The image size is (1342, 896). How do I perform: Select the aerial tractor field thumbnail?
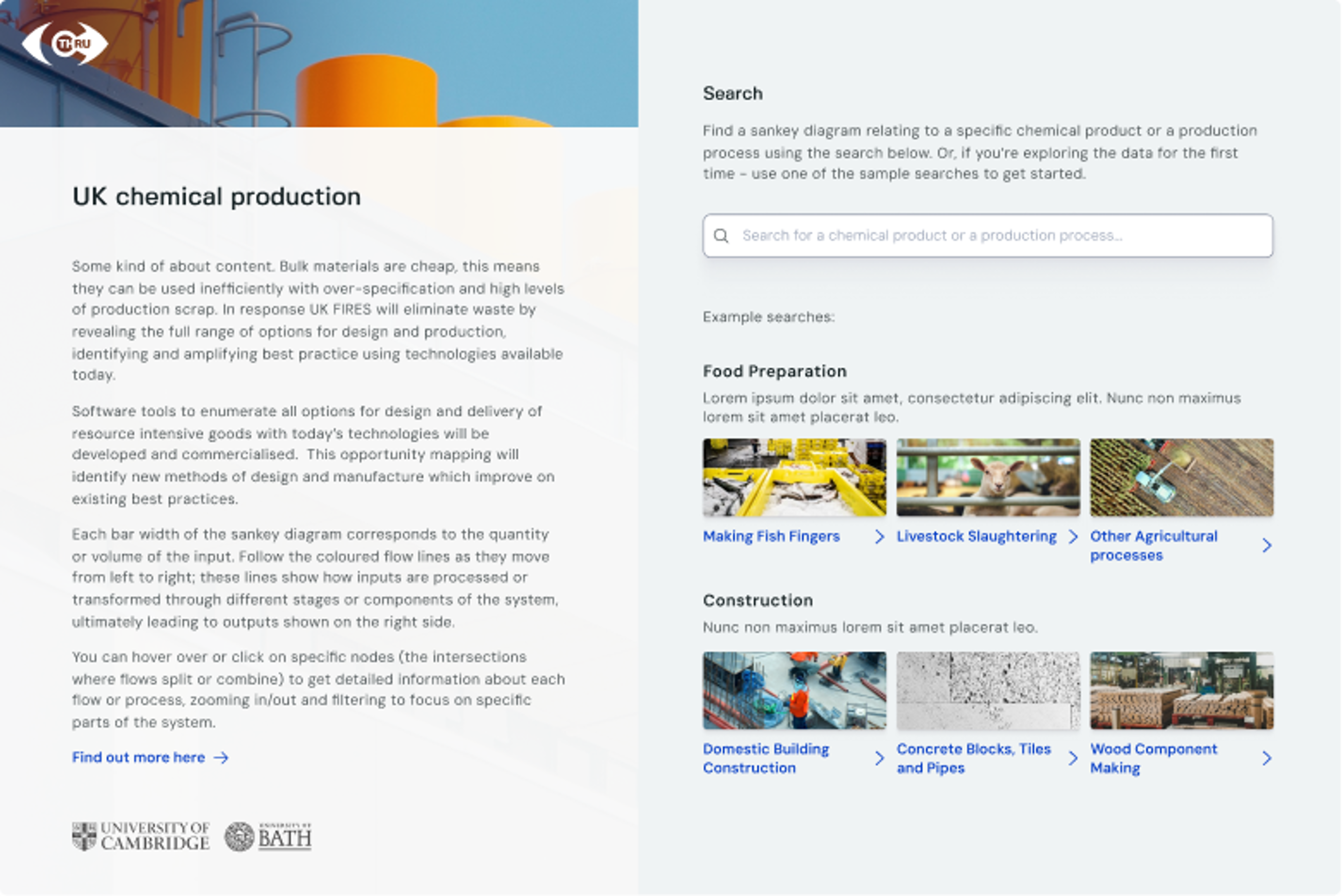coord(1181,478)
